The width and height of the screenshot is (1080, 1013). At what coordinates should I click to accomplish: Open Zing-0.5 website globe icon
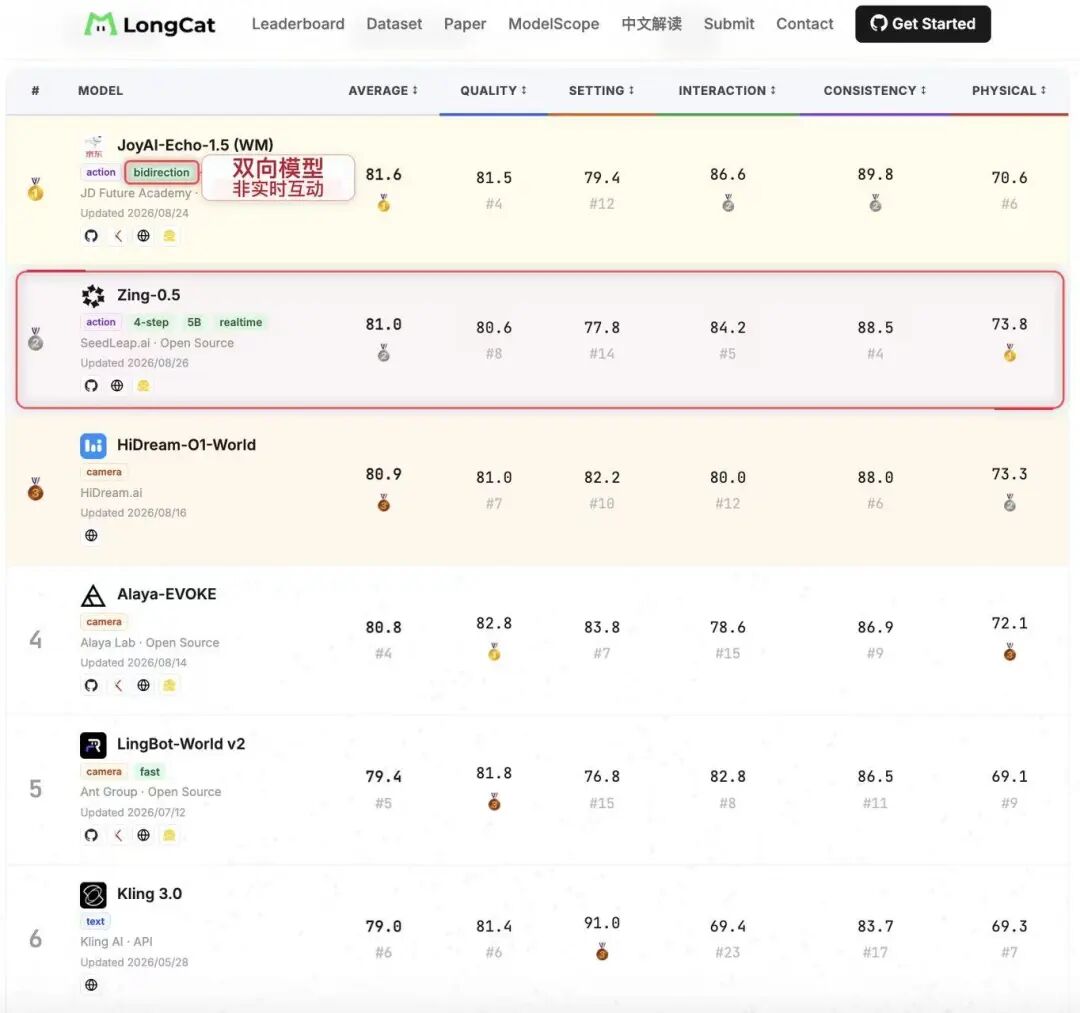click(117, 386)
